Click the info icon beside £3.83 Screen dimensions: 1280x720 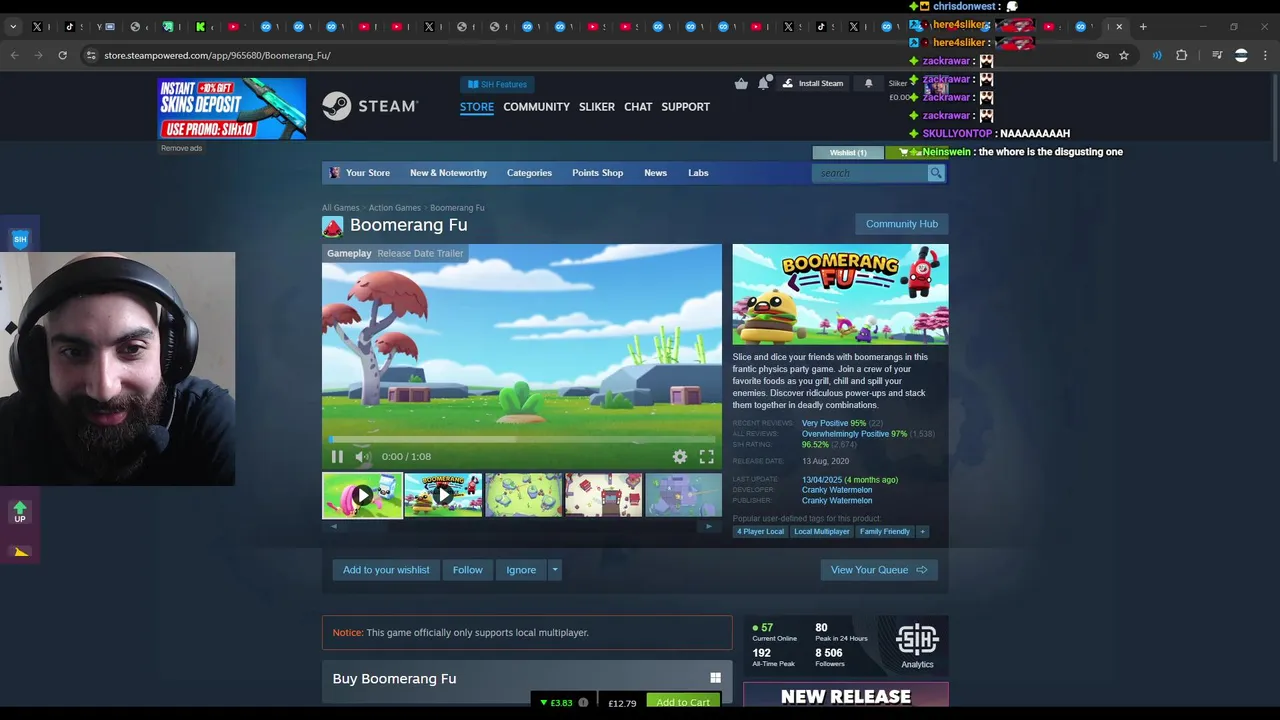tap(583, 703)
